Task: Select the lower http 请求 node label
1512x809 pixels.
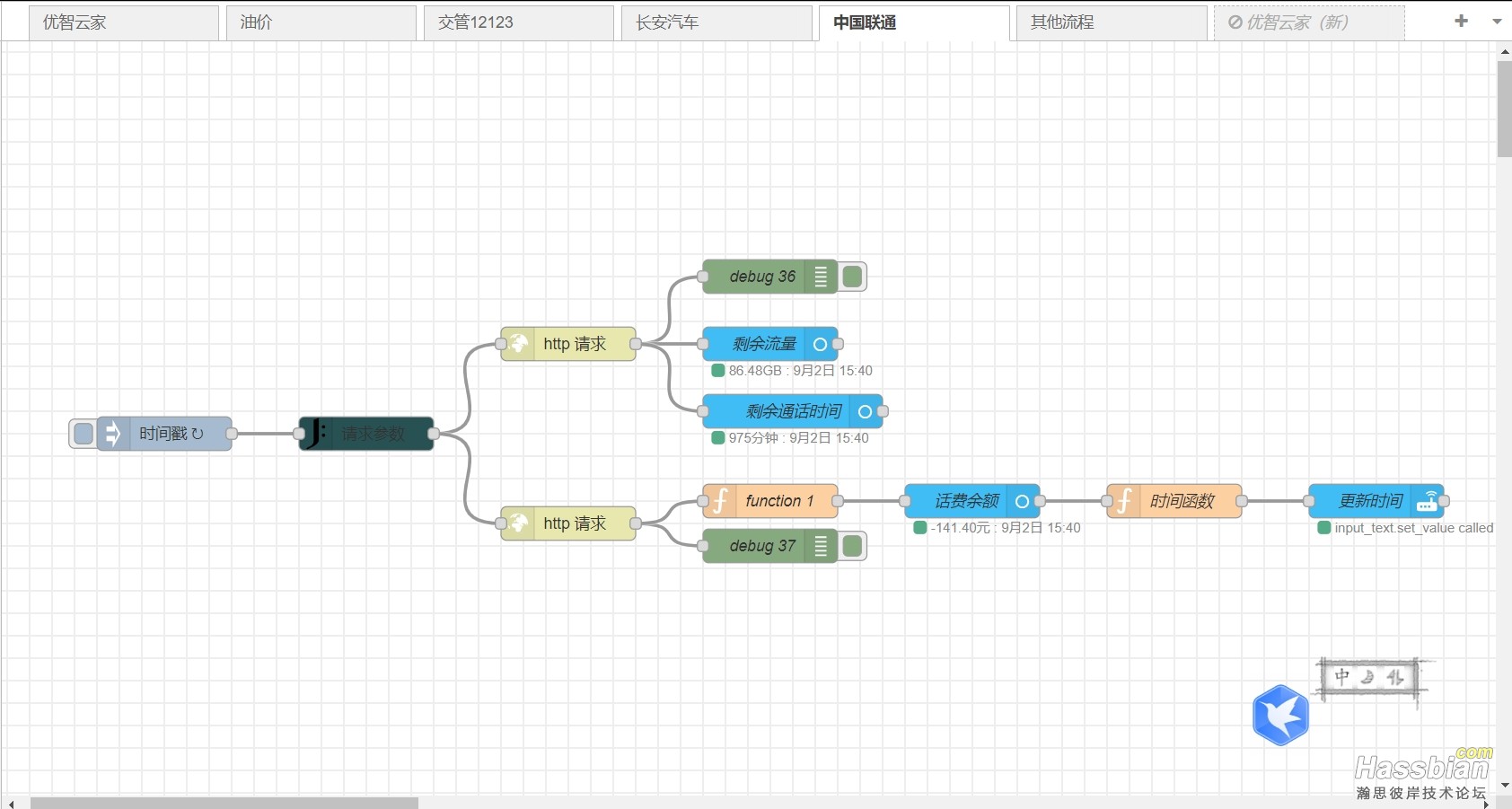Action: (x=575, y=523)
